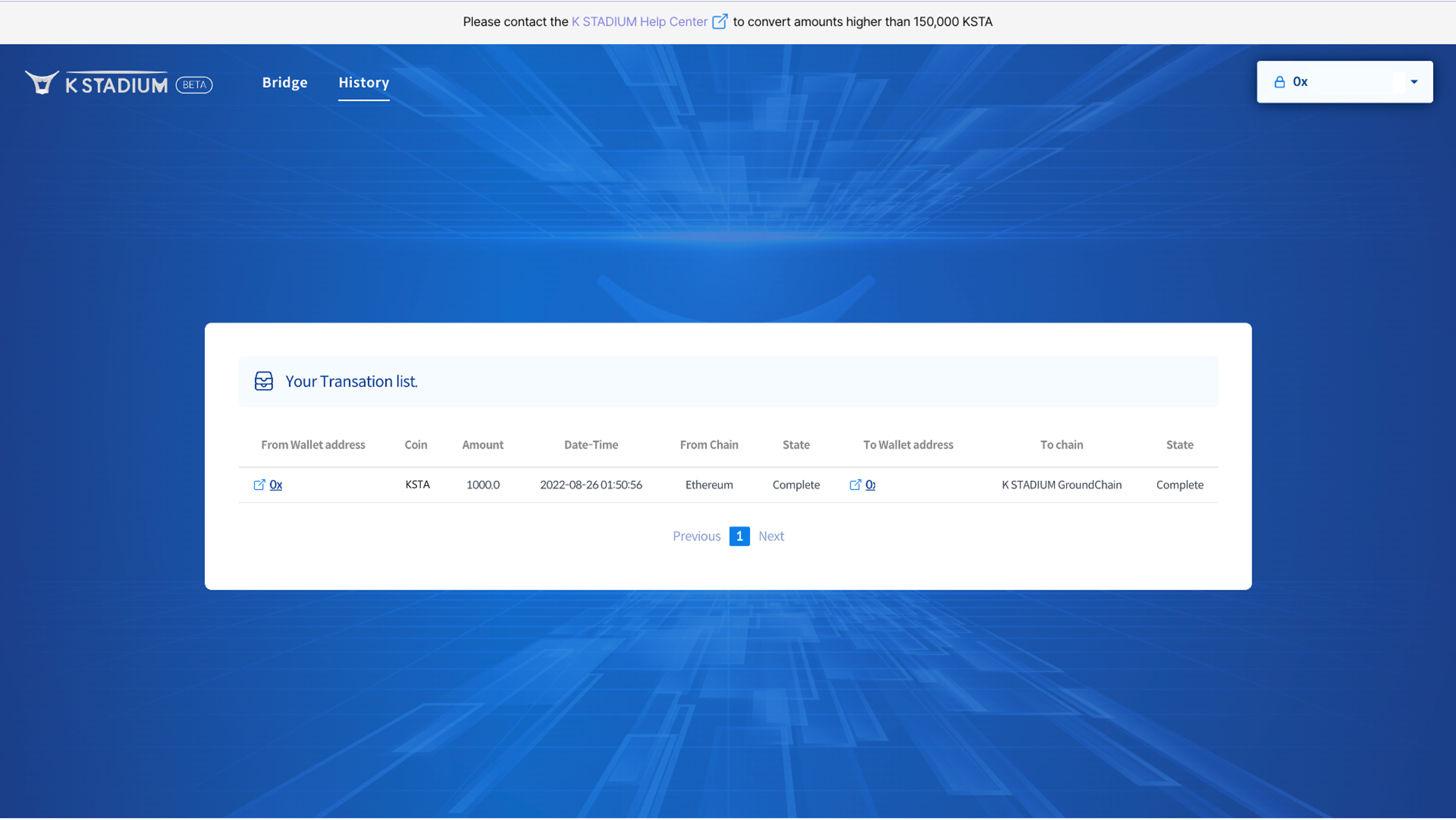Click the To wallet address link
The width and height of the screenshot is (1456, 820).
[871, 485]
